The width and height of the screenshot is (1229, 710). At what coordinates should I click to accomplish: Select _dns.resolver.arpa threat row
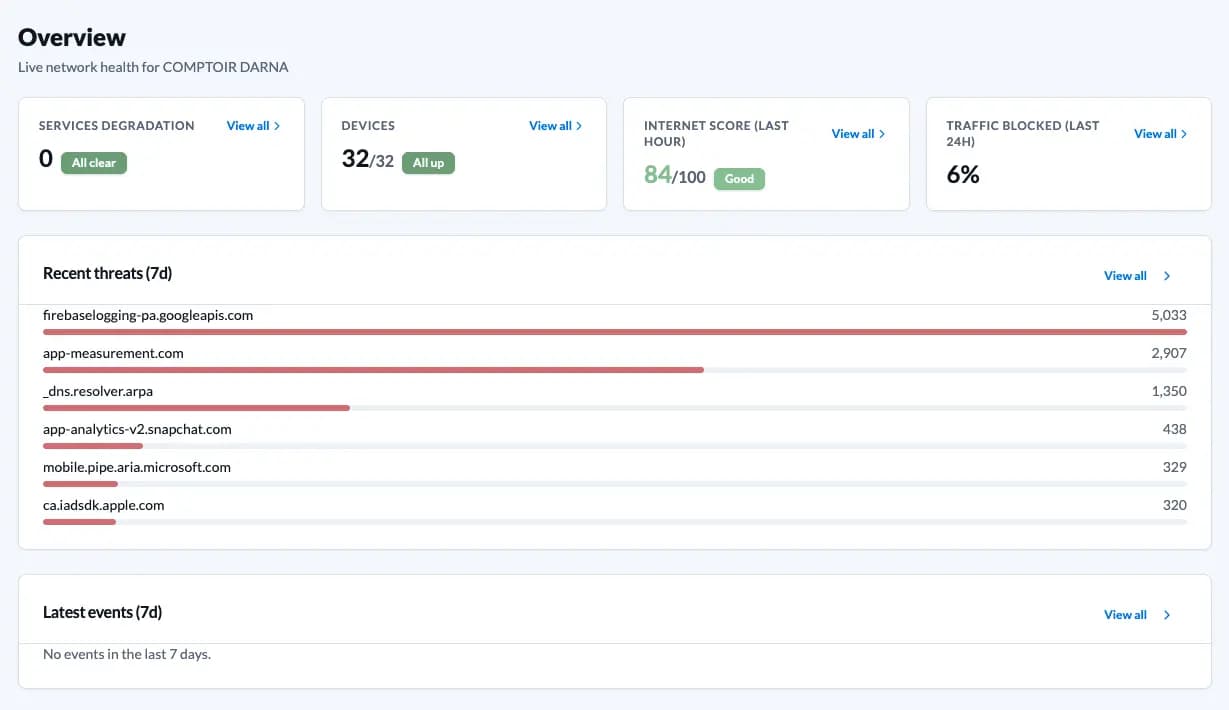615,398
